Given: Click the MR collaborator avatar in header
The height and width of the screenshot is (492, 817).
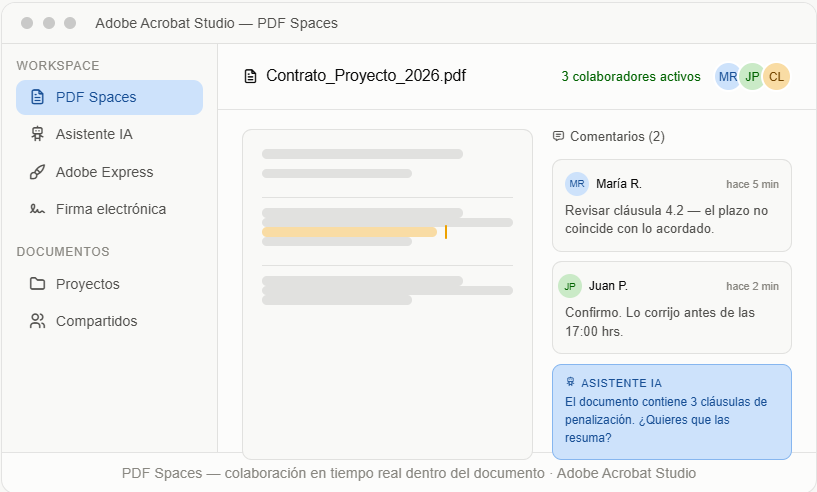Looking at the screenshot, I should point(727,77).
